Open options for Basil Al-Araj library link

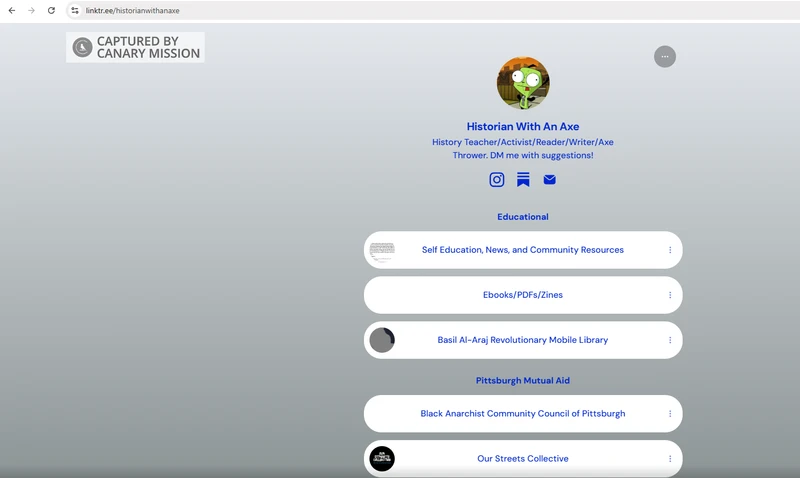click(670, 340)
